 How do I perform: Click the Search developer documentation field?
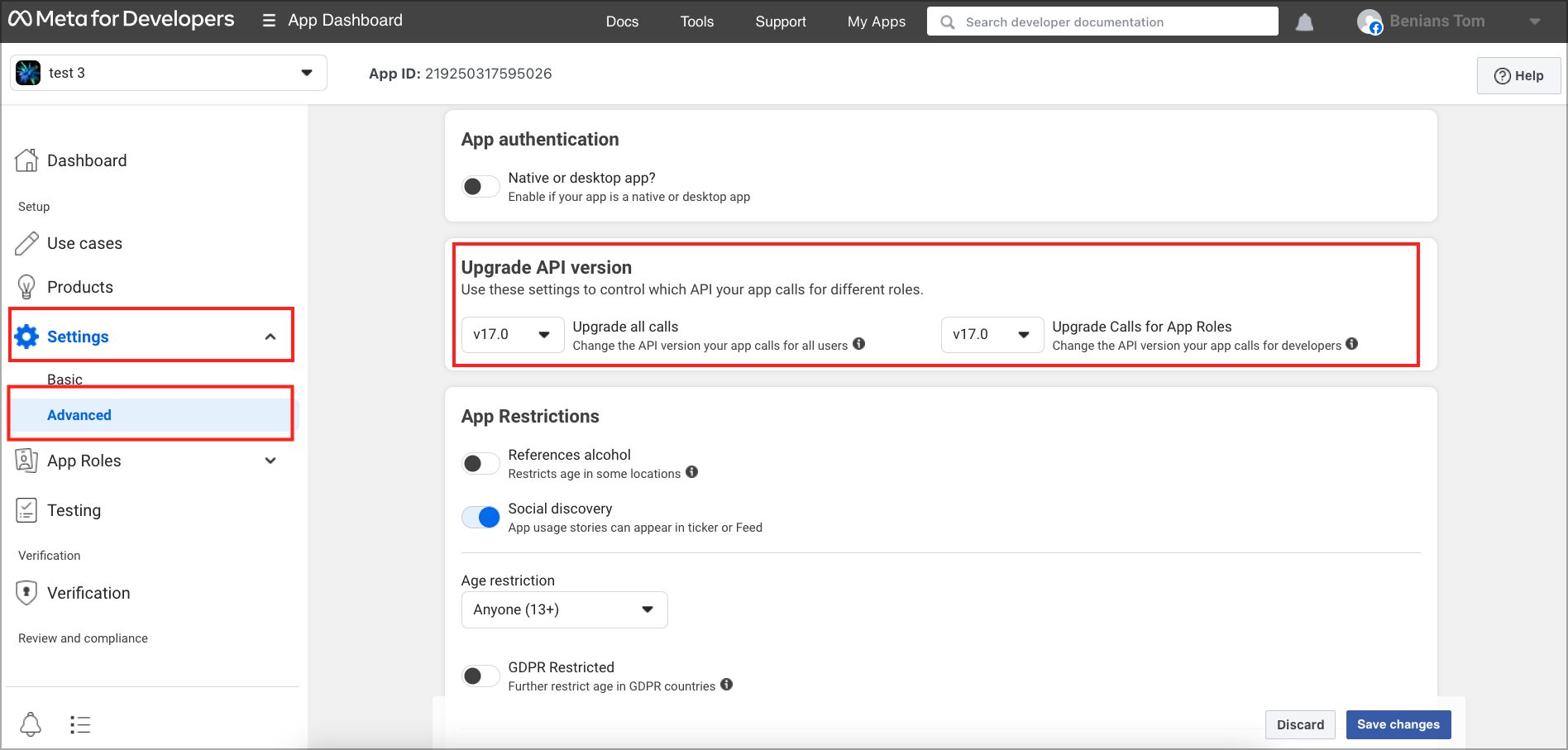1102,21
